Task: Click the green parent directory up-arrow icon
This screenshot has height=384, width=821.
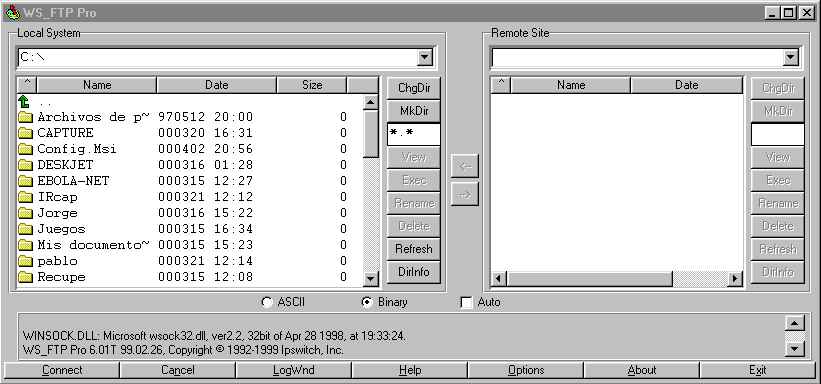Action: (25, 101)
